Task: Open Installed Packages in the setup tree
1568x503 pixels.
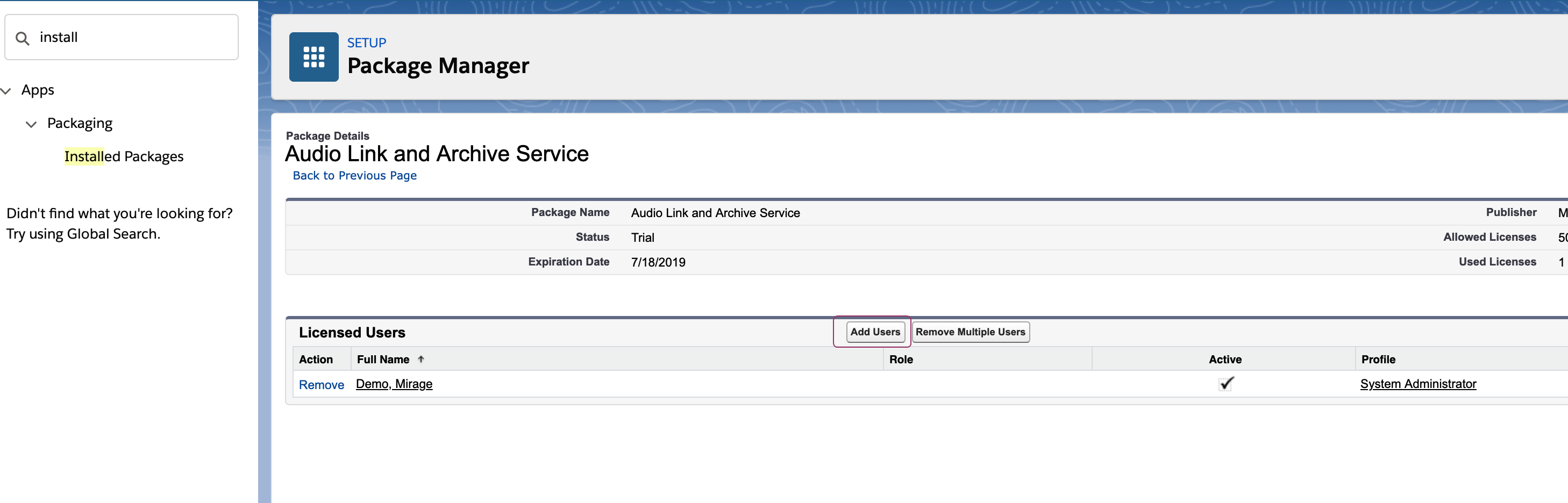Action: tap(124, 156)
